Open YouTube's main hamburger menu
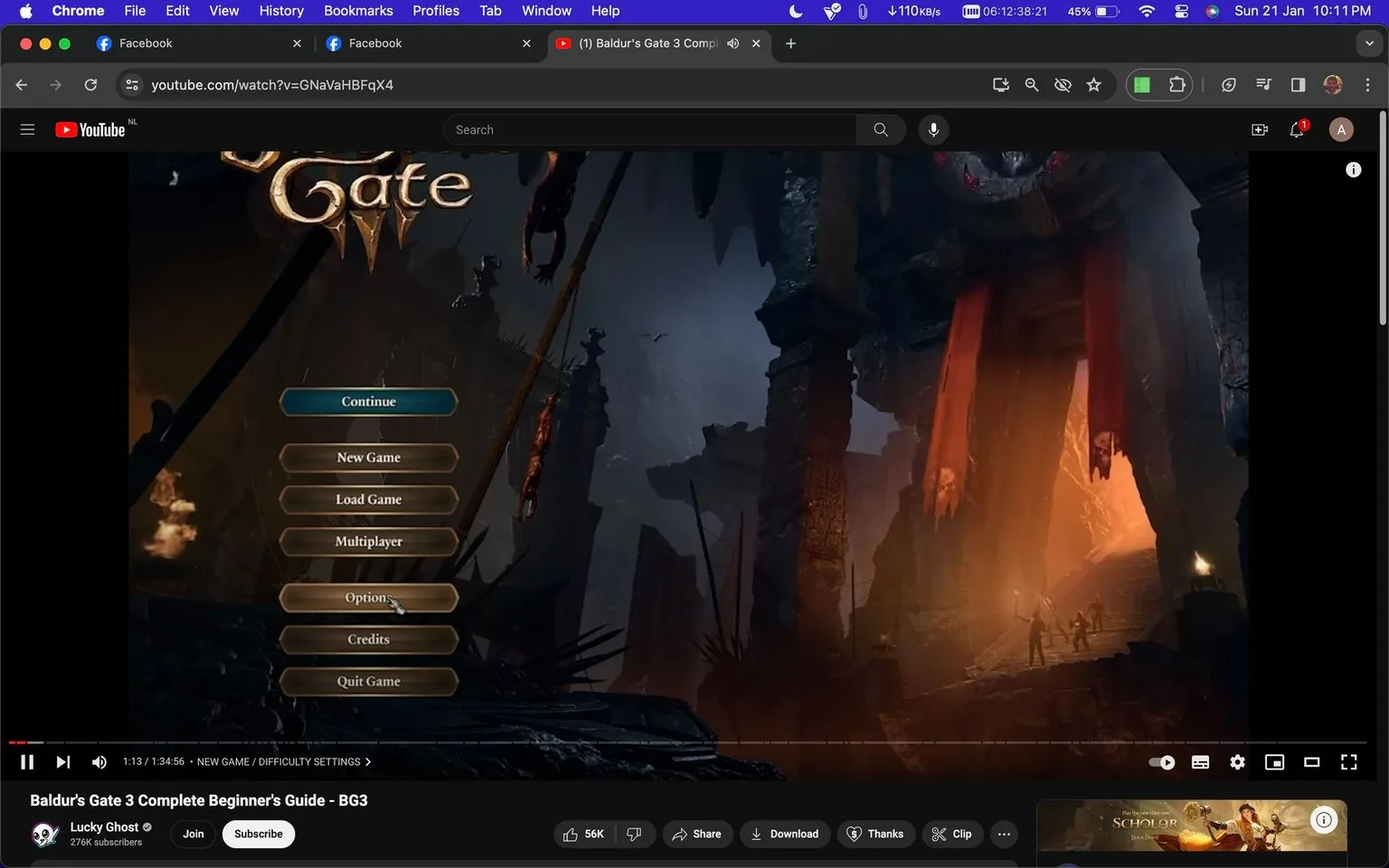The height and width of the screenshot is (868, 1389). (27, 128)
